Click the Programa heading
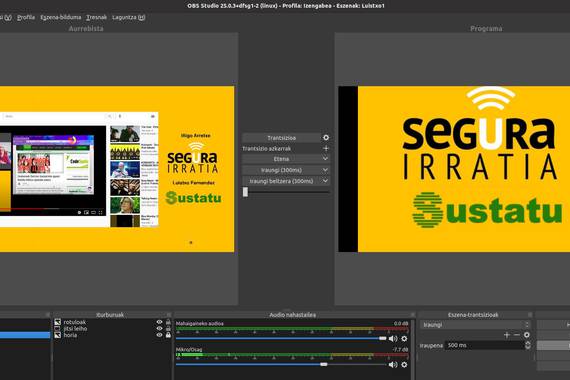Viewport: 570px width, 380px height. coord(486,28)
